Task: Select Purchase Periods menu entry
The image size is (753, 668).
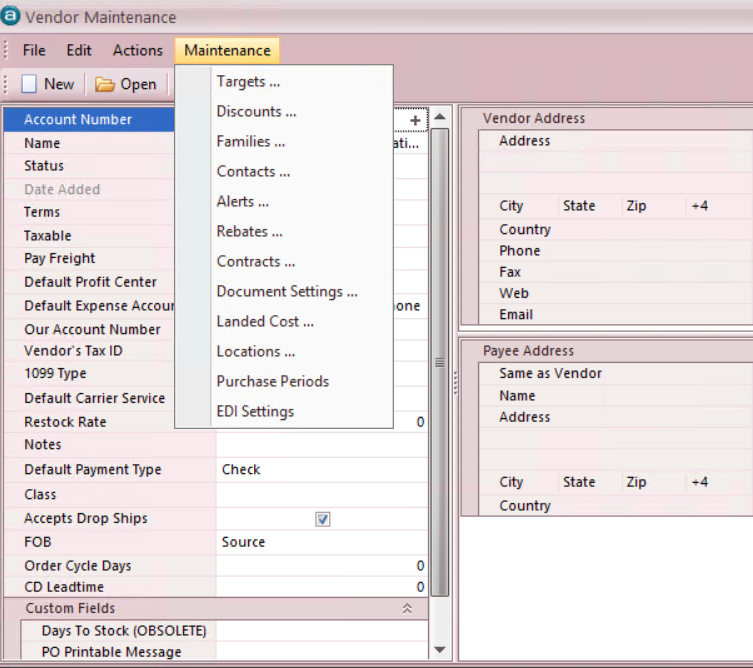Action: coord(272,381)
